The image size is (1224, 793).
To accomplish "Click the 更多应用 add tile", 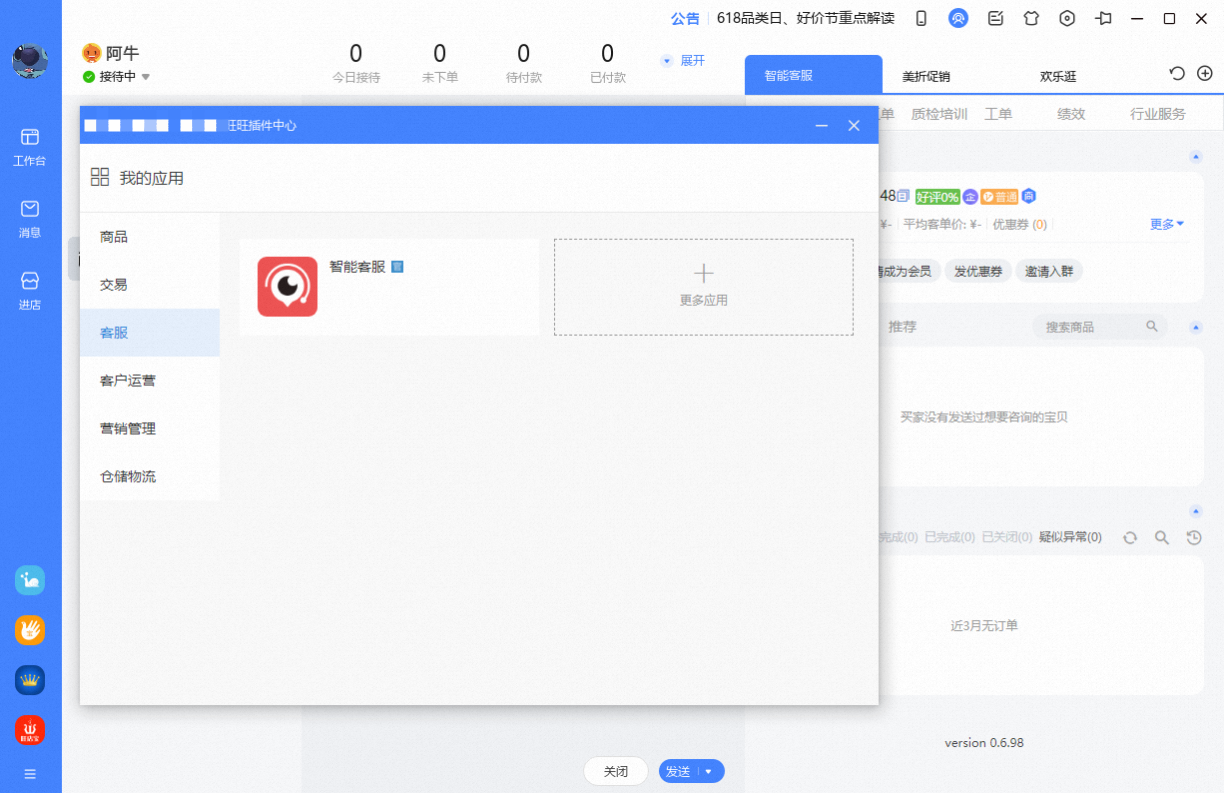I will click(704, 287).
